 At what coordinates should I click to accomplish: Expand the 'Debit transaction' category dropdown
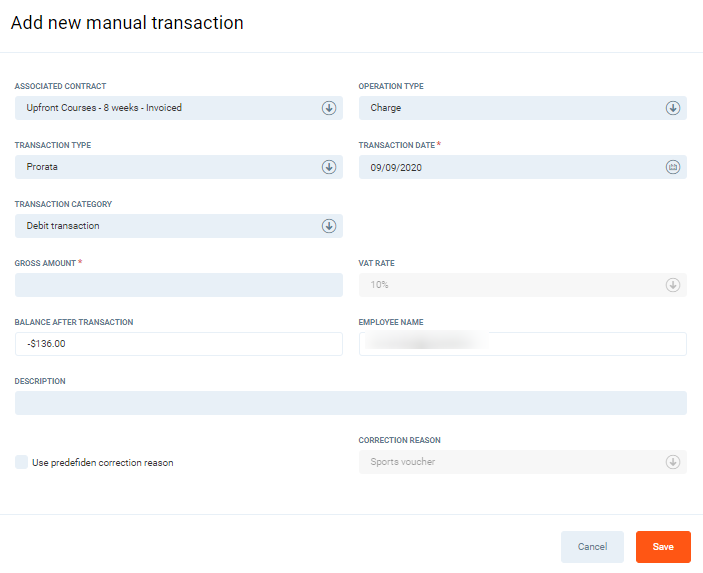[170, 226]
